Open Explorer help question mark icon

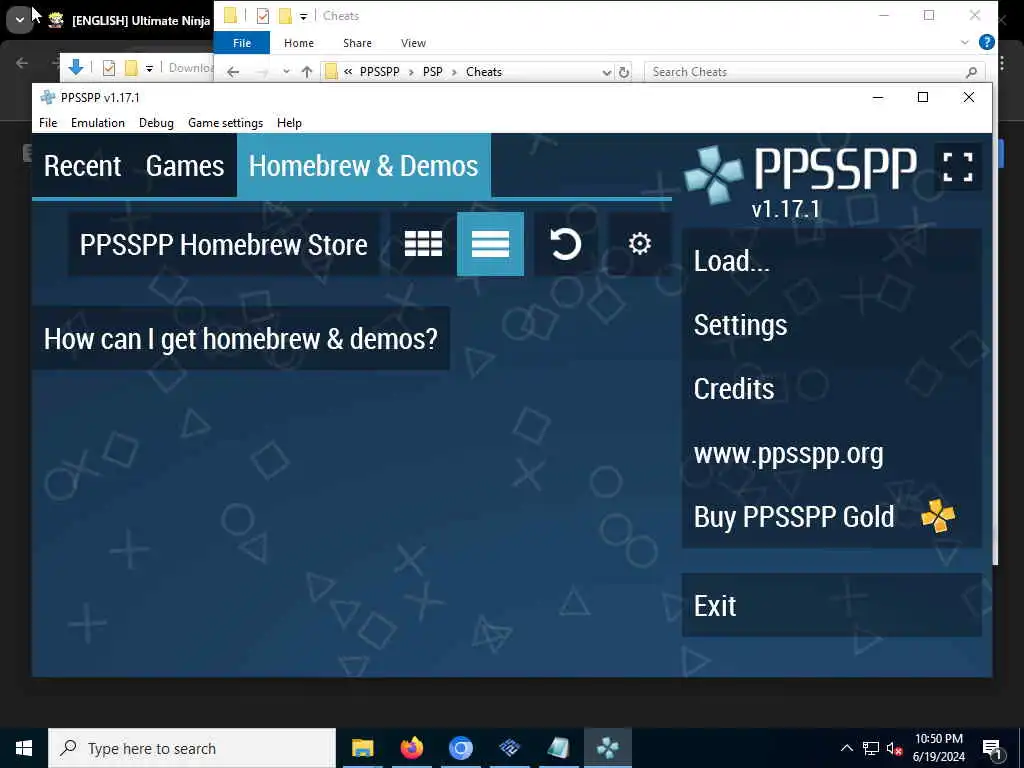pyautogui.click(x=987, y=42)
